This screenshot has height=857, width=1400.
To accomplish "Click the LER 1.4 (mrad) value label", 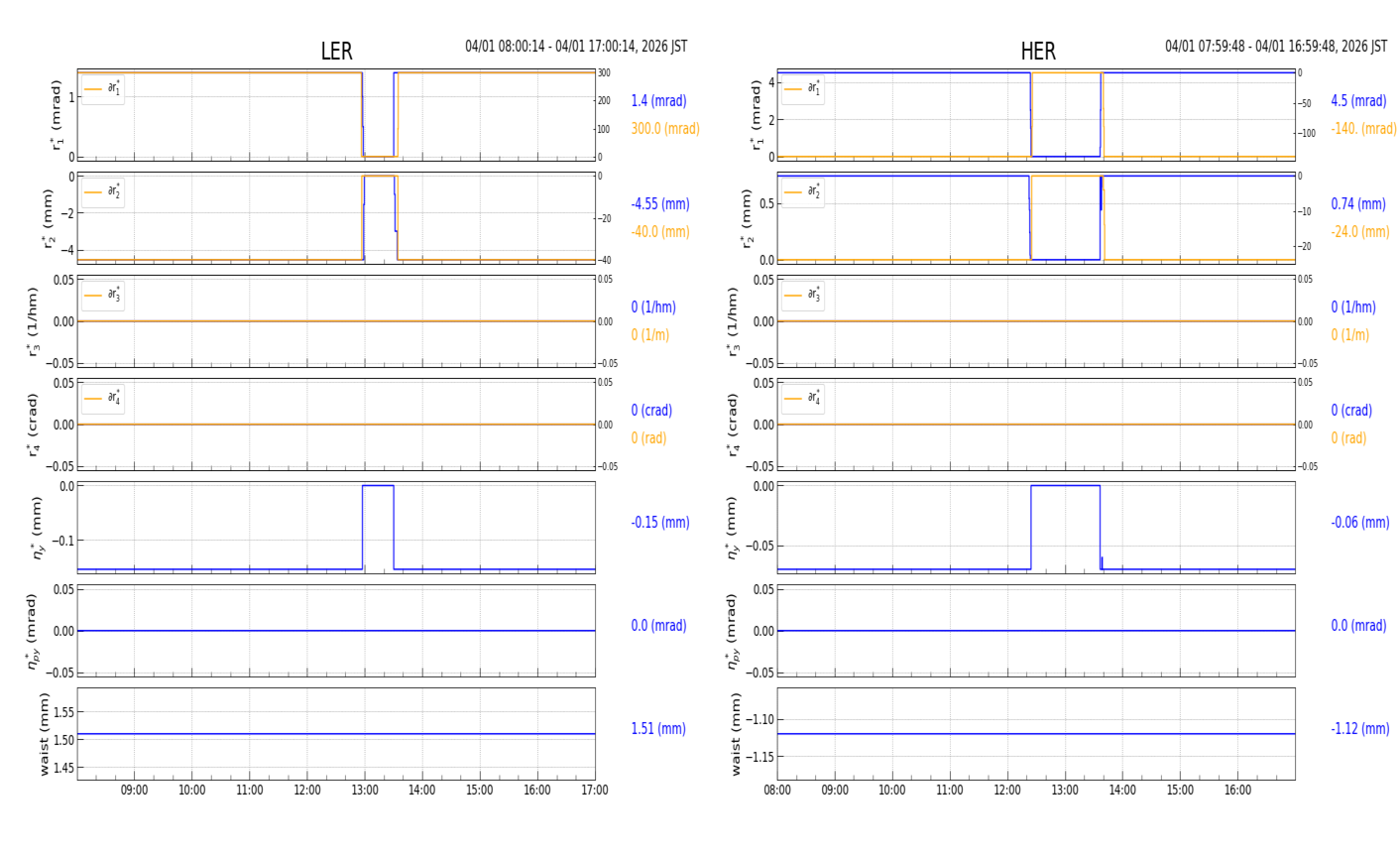I will [x=658, y=101].
